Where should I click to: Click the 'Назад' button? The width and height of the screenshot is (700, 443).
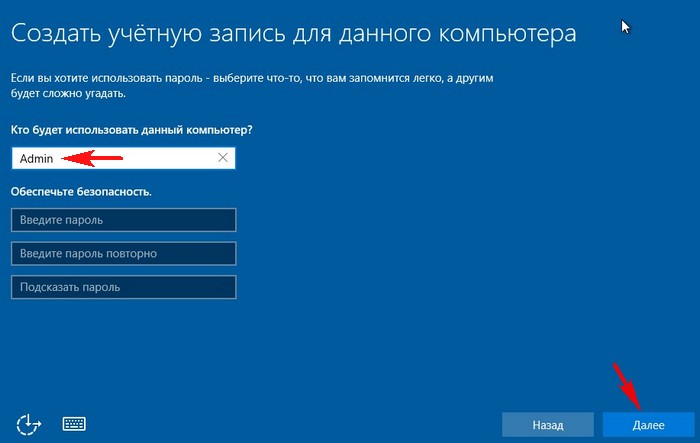548,424
